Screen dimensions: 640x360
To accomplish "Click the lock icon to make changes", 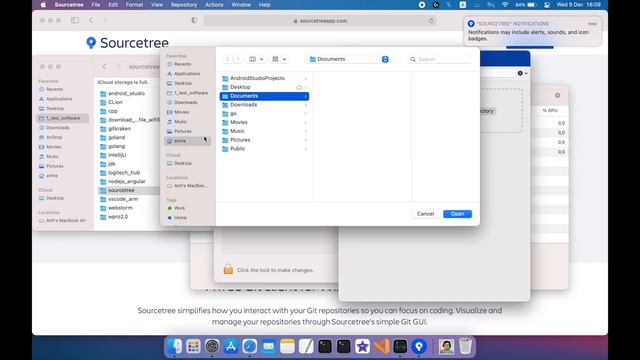I will (228, 269).
